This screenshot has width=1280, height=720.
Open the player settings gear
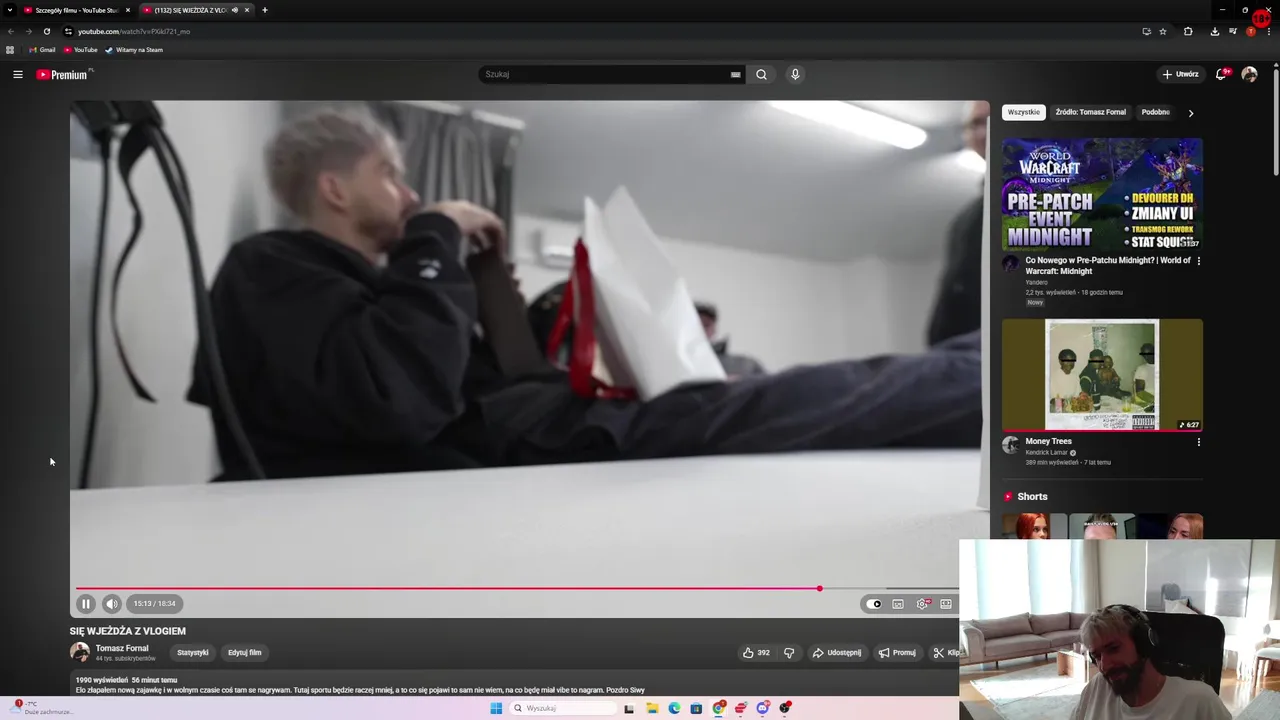pos(922,604)
